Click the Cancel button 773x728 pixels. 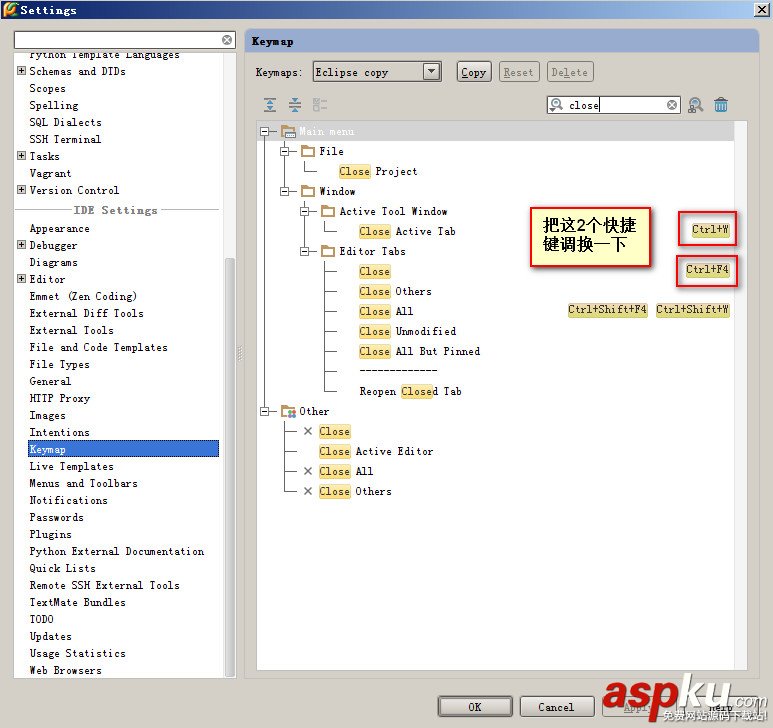556,707
